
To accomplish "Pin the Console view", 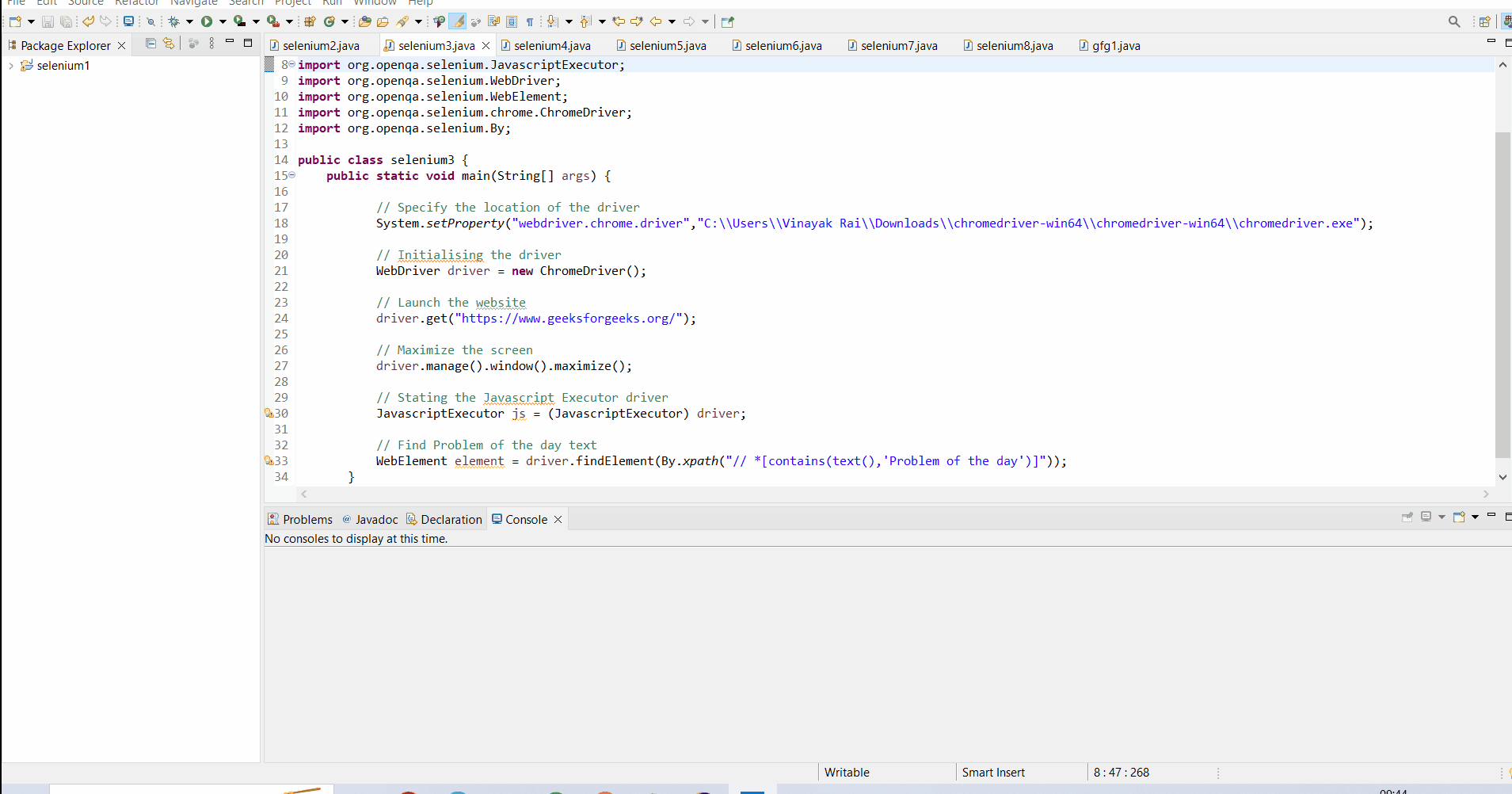I will tap(1407, 517).
